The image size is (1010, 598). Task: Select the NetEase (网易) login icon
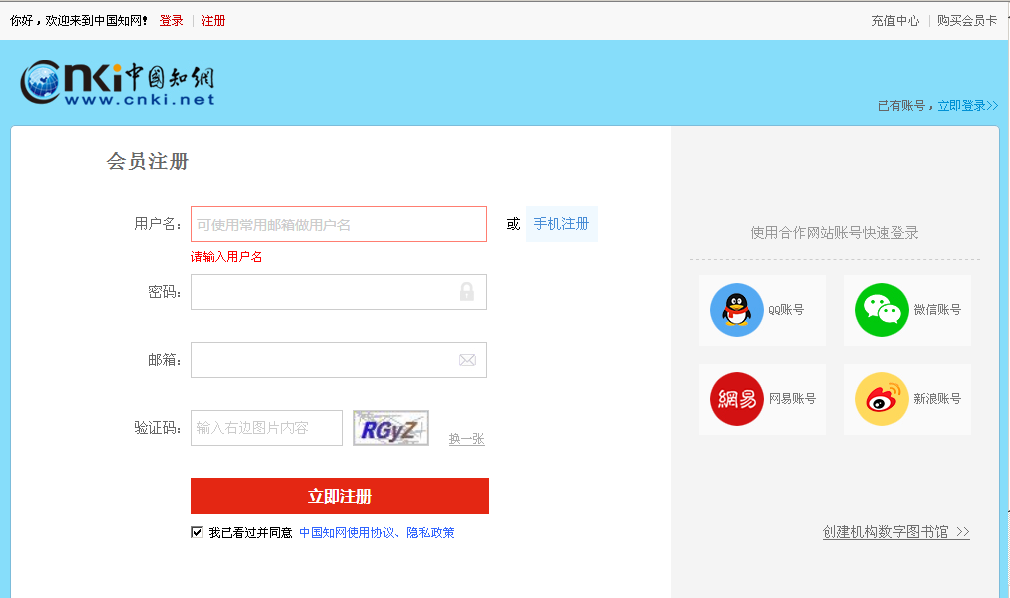tap(736, 398)
